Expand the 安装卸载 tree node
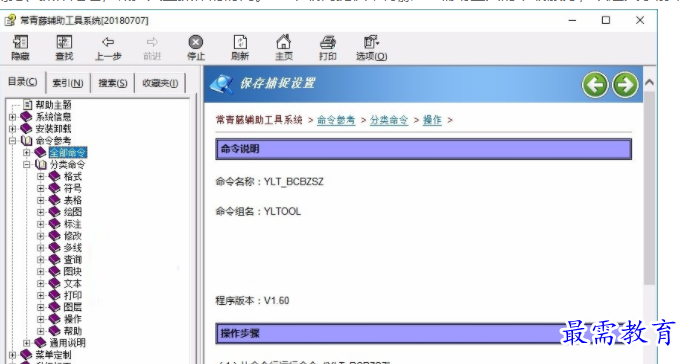Screen dimensions: 684x364 13,129
